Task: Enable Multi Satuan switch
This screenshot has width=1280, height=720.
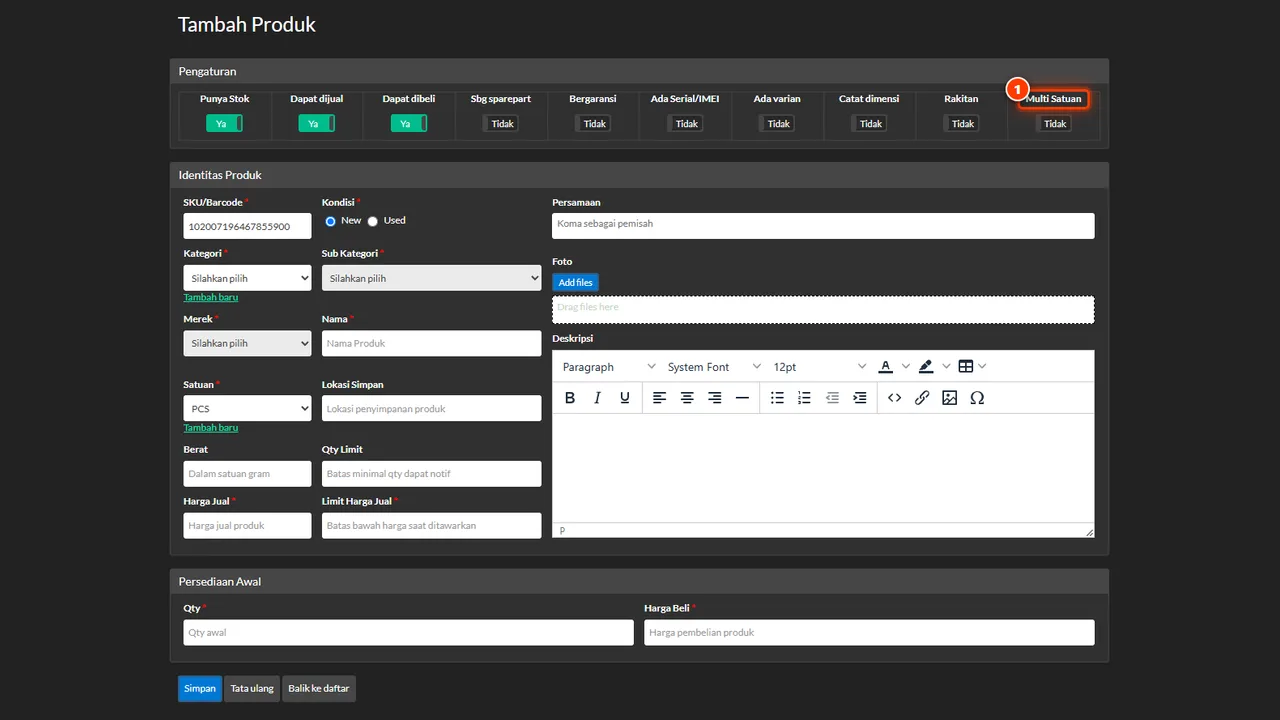Action: point(1052,124)
